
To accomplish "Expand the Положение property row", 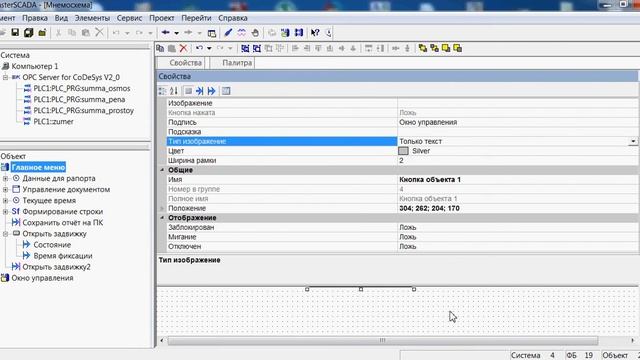I will tap(162, 208).
